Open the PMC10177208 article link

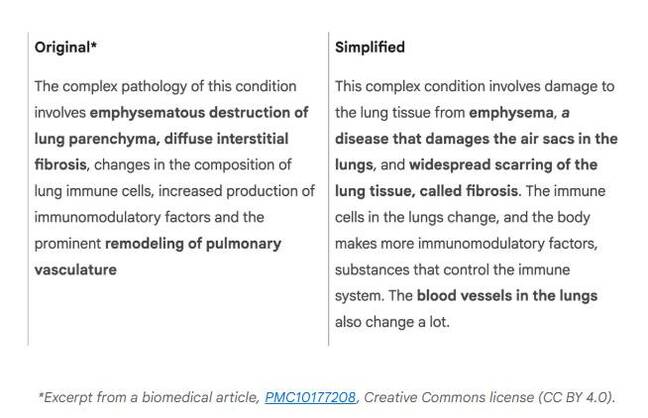click(x=310, y=397)
